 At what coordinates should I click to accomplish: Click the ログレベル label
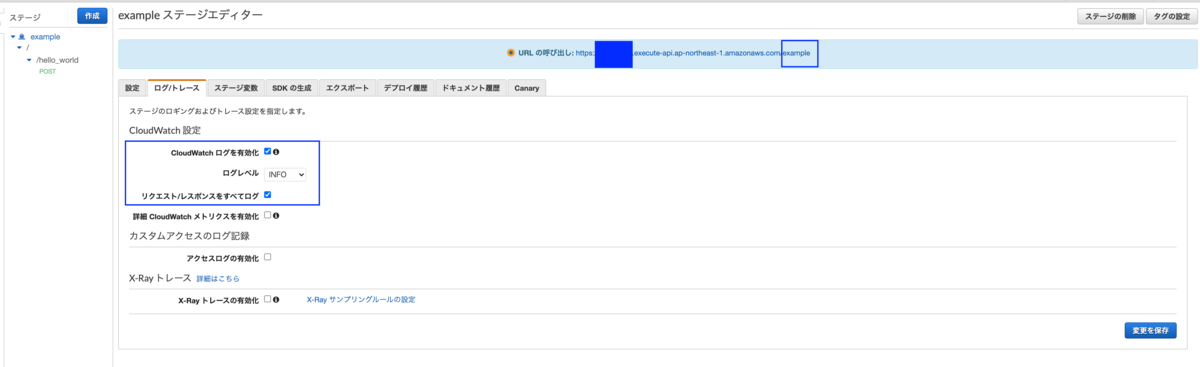[x=240, y=173]
